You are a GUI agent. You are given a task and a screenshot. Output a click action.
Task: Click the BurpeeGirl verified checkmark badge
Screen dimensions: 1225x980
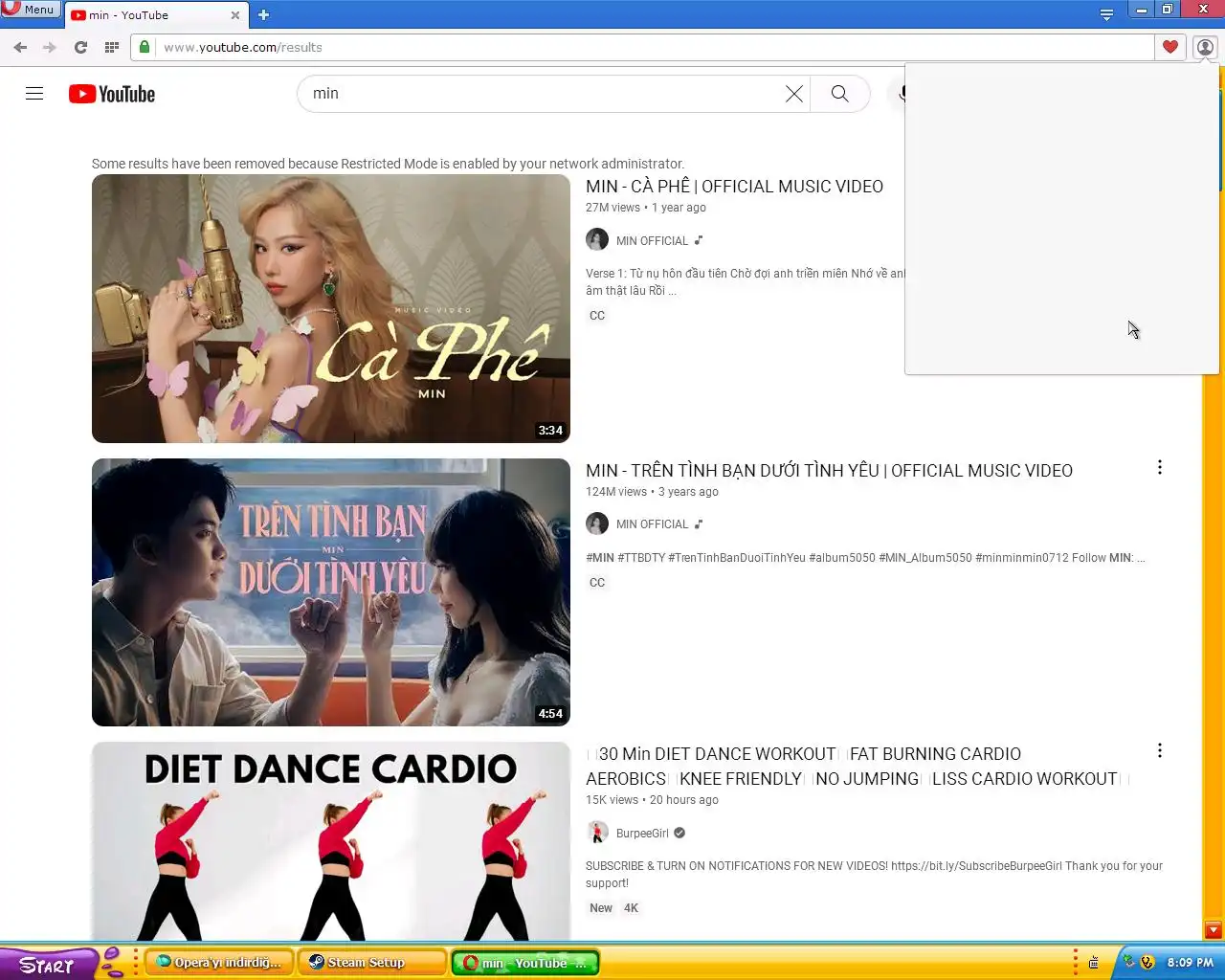[679, 833]
